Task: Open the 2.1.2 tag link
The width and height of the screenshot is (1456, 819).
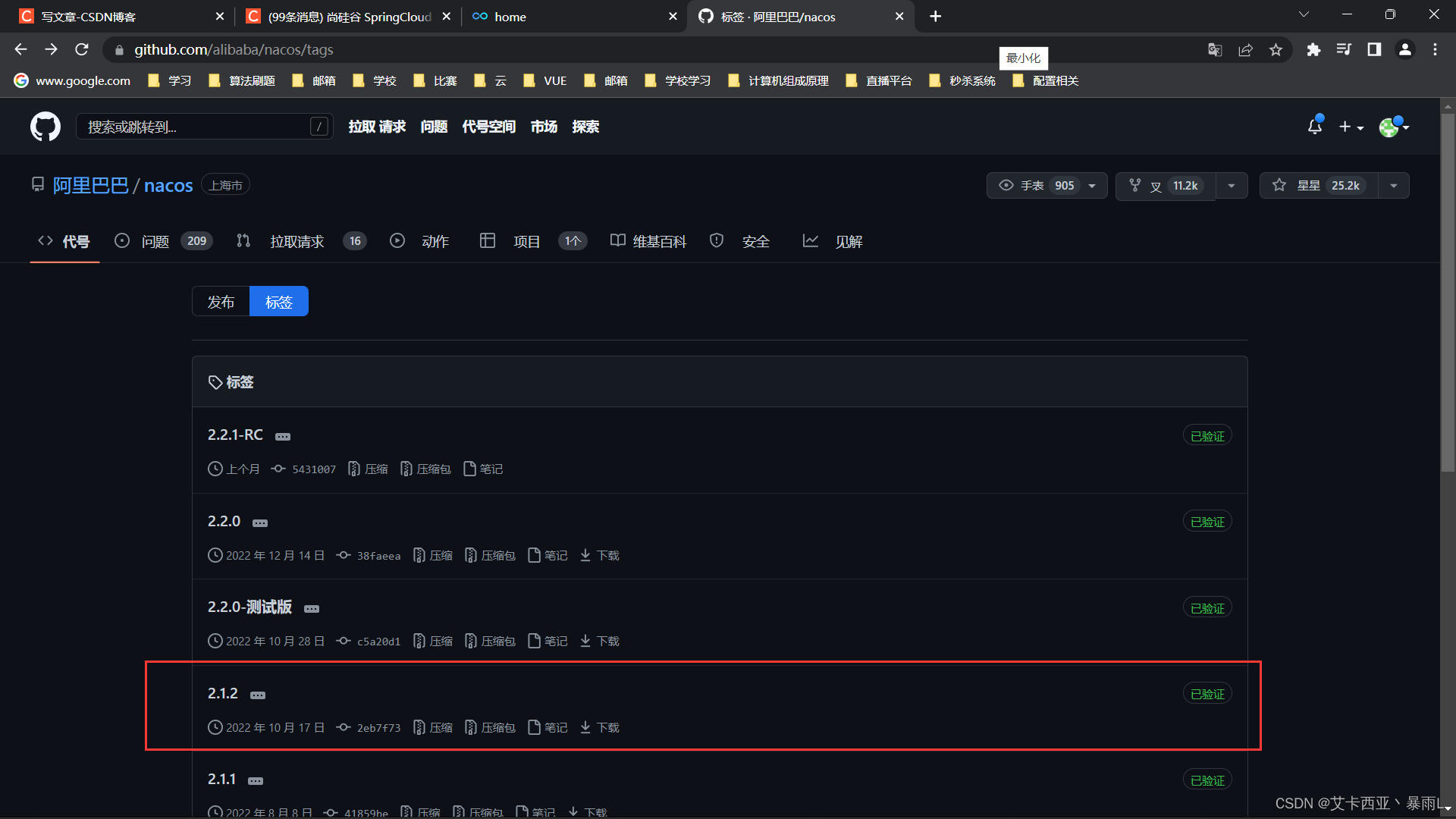Action: 223,694
